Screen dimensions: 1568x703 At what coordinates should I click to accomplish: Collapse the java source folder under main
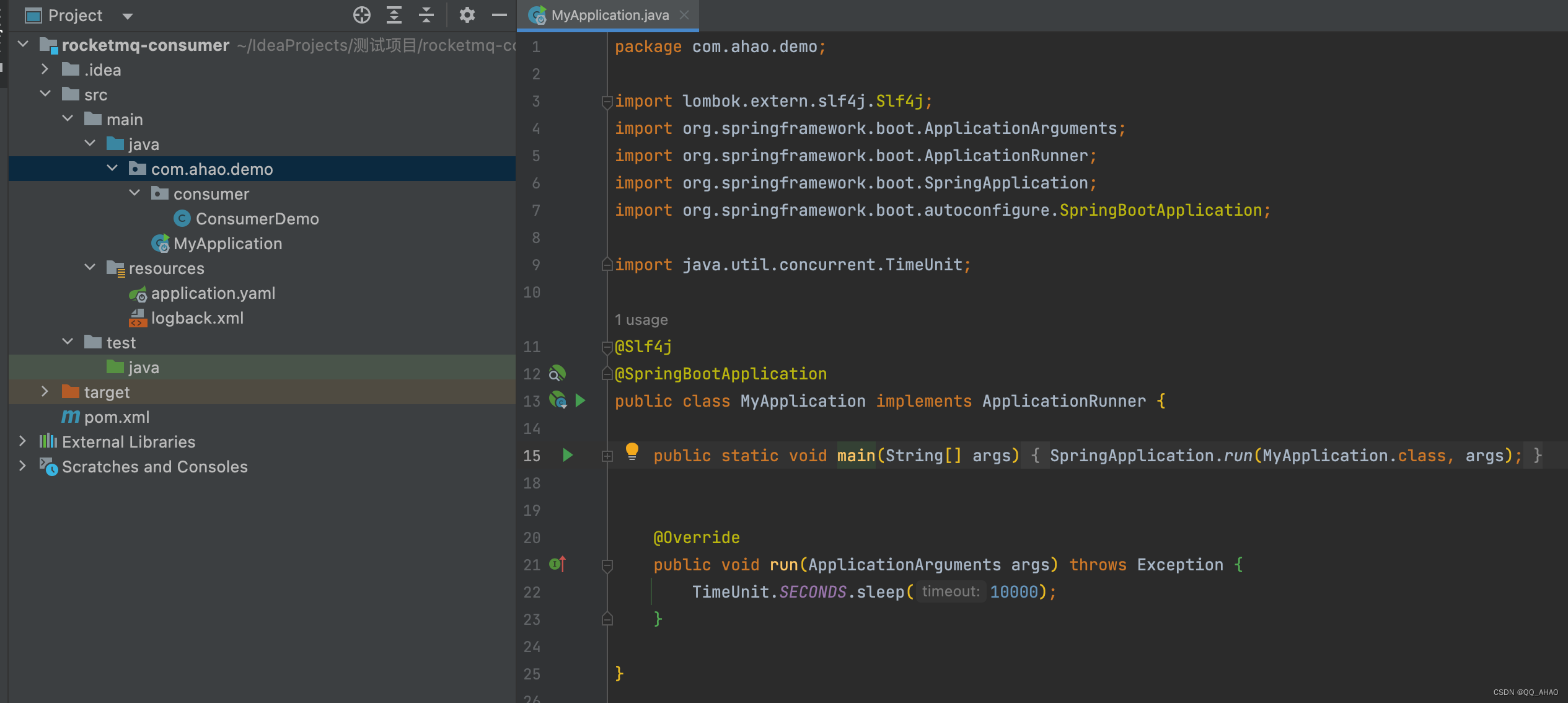tap(90, 143)
